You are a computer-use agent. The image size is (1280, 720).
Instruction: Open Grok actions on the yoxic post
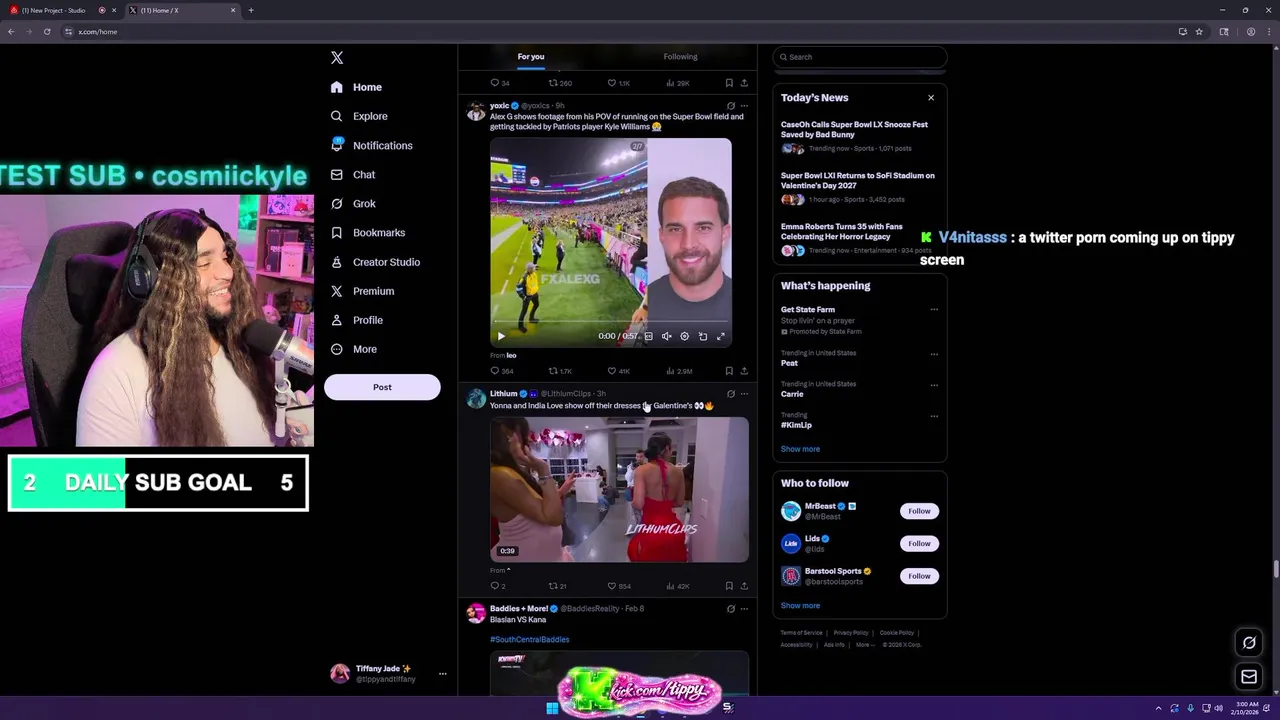pyautogui.click(x=730, y=105)
